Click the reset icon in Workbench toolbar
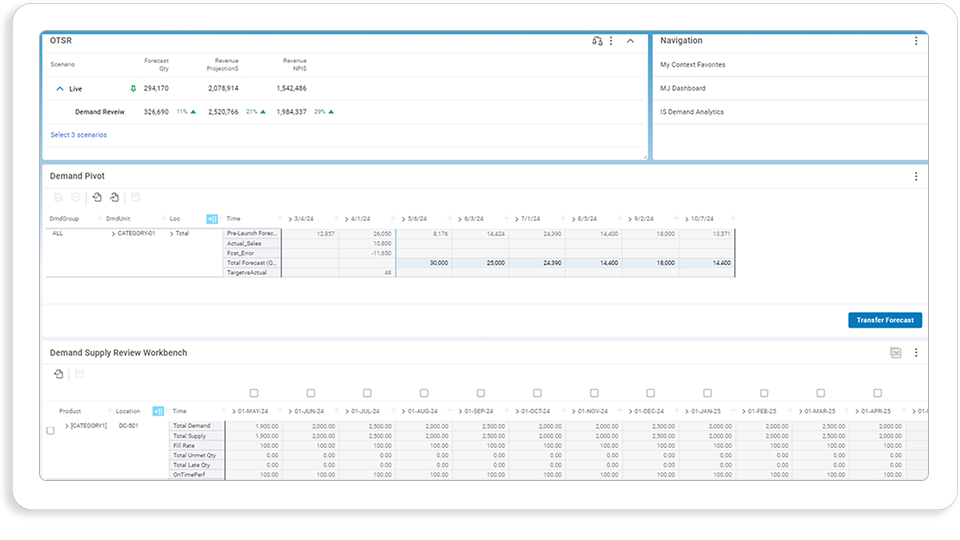This screenshot has width=960, height=540. click(x=59, y=374)
